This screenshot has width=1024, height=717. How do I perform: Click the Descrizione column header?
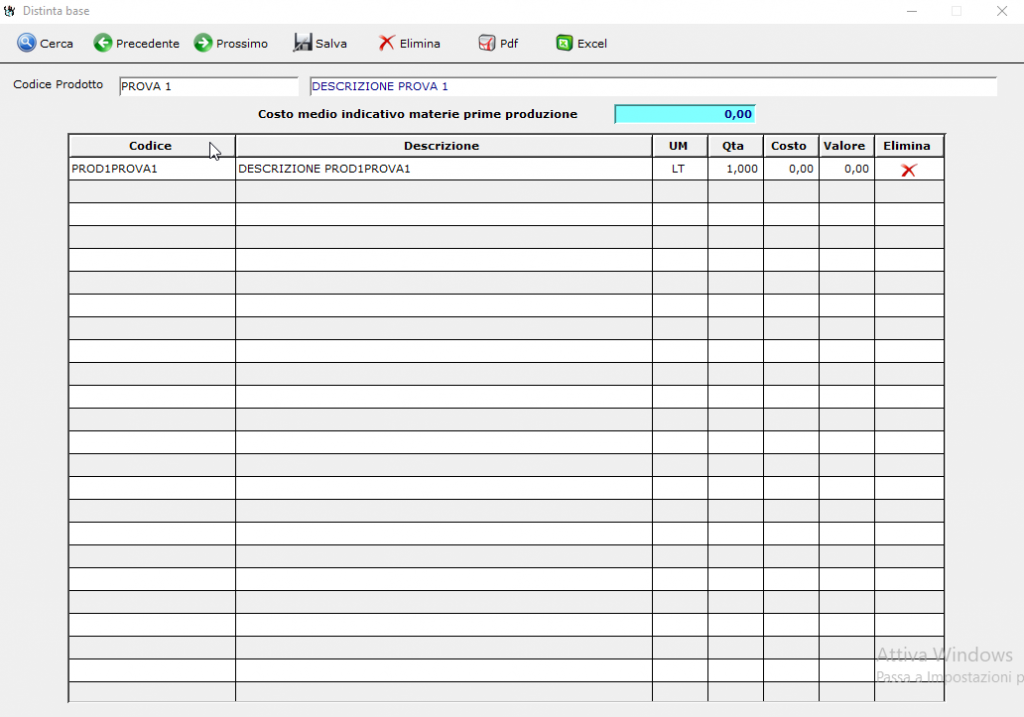click(441, 146)
